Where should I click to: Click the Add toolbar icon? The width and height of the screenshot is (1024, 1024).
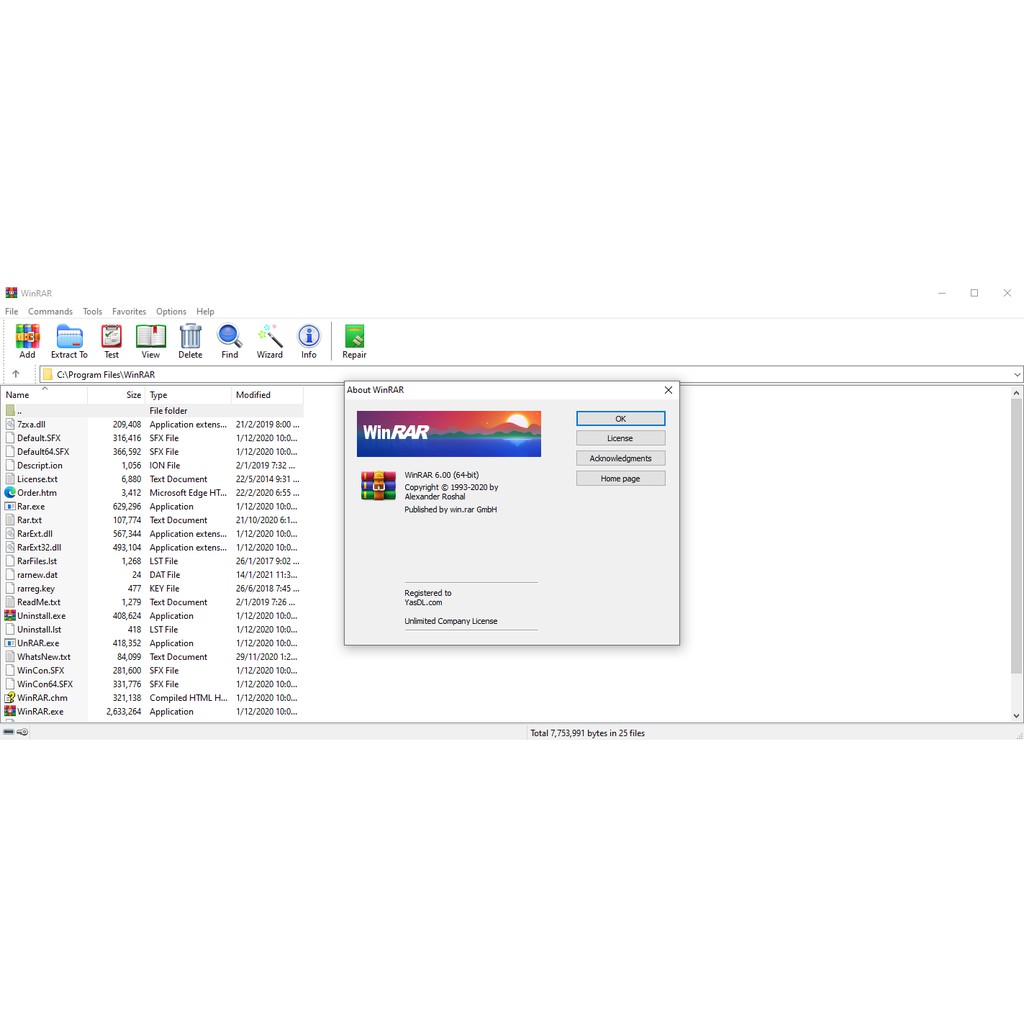[27, 337]
